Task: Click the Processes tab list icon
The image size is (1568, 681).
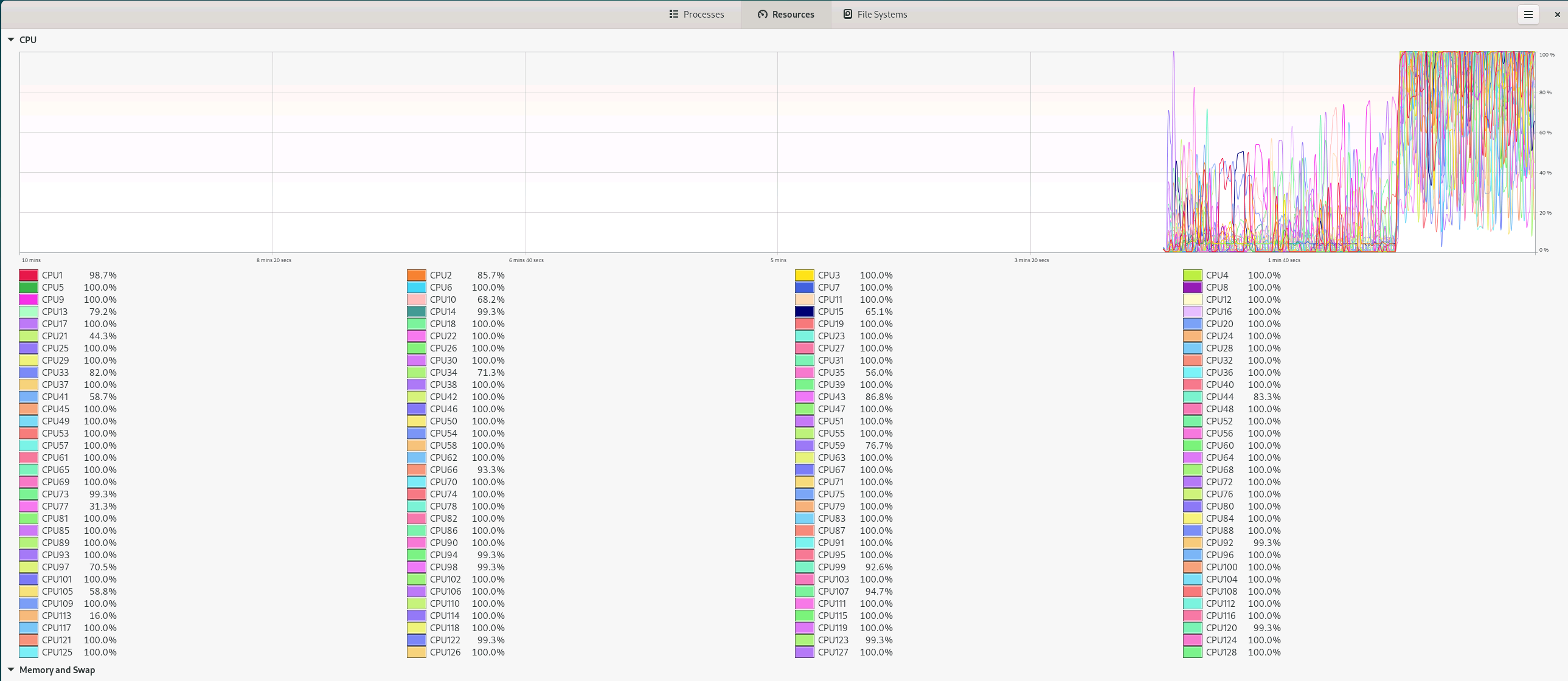Action: point(674,14)
